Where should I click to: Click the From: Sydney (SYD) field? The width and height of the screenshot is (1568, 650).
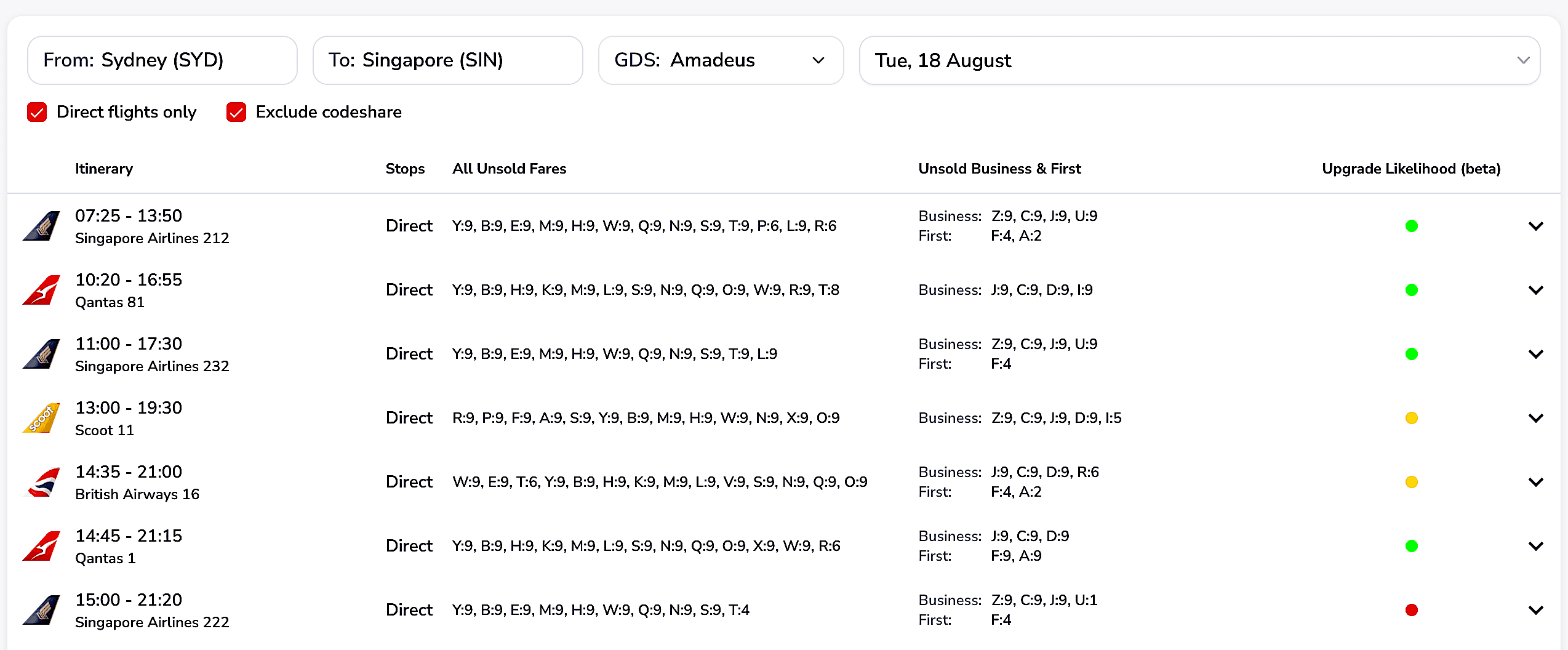point(162,60)
